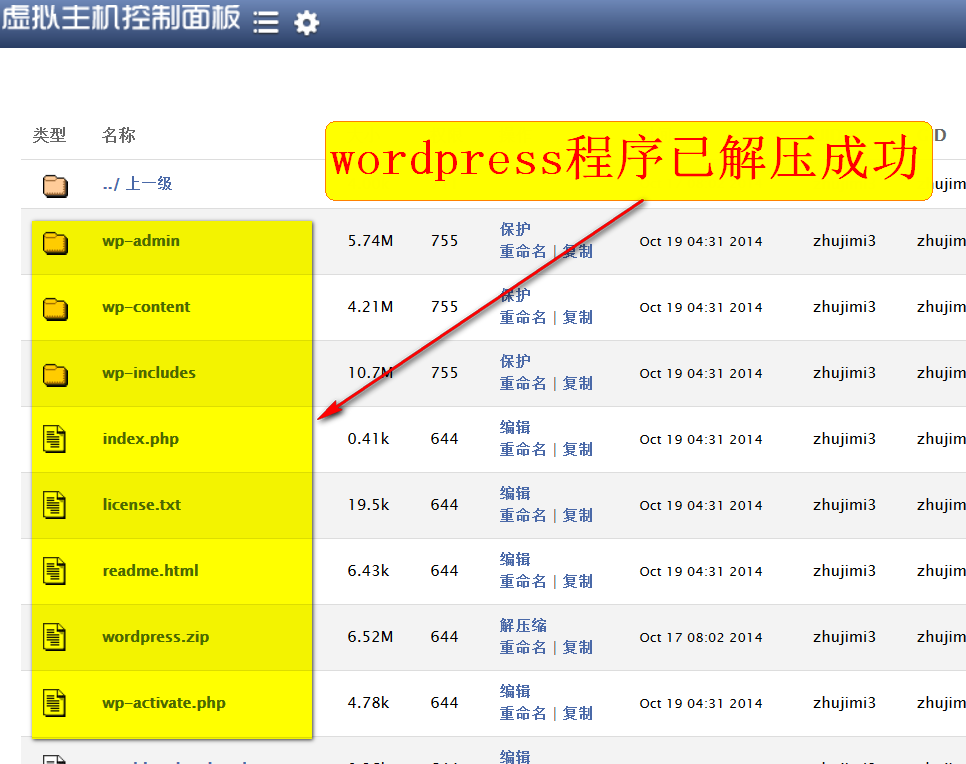Select the 0.41k size of index.php
Viewport: 966px width, 764px height.
click(x=368, y=439)
